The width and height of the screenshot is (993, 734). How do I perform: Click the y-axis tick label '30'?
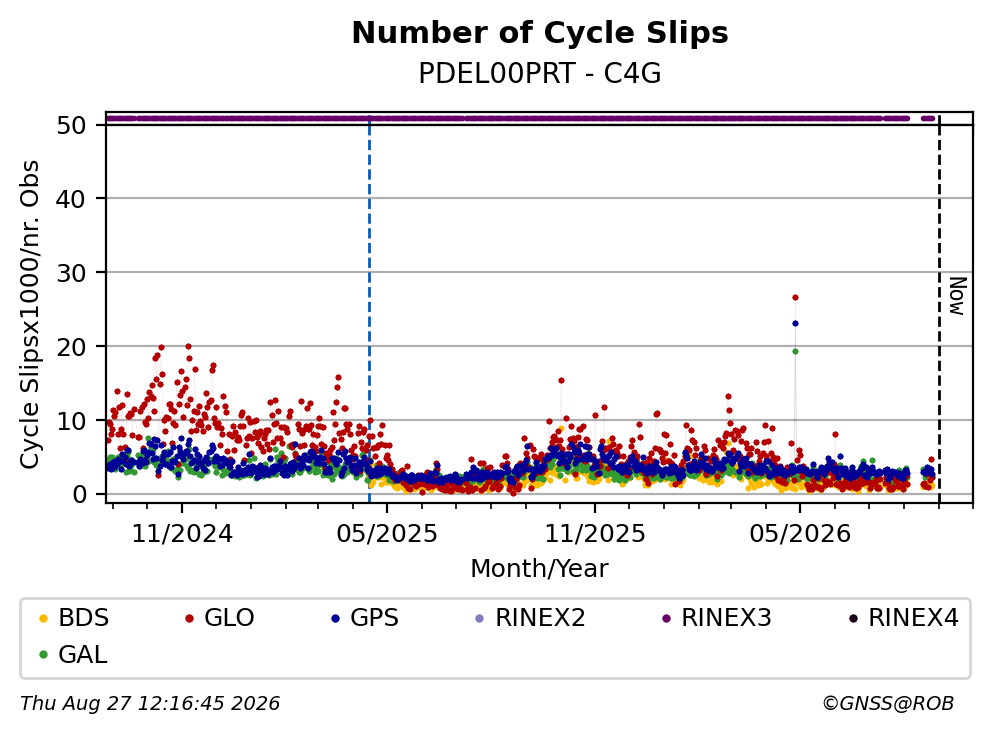coord(71,273)
